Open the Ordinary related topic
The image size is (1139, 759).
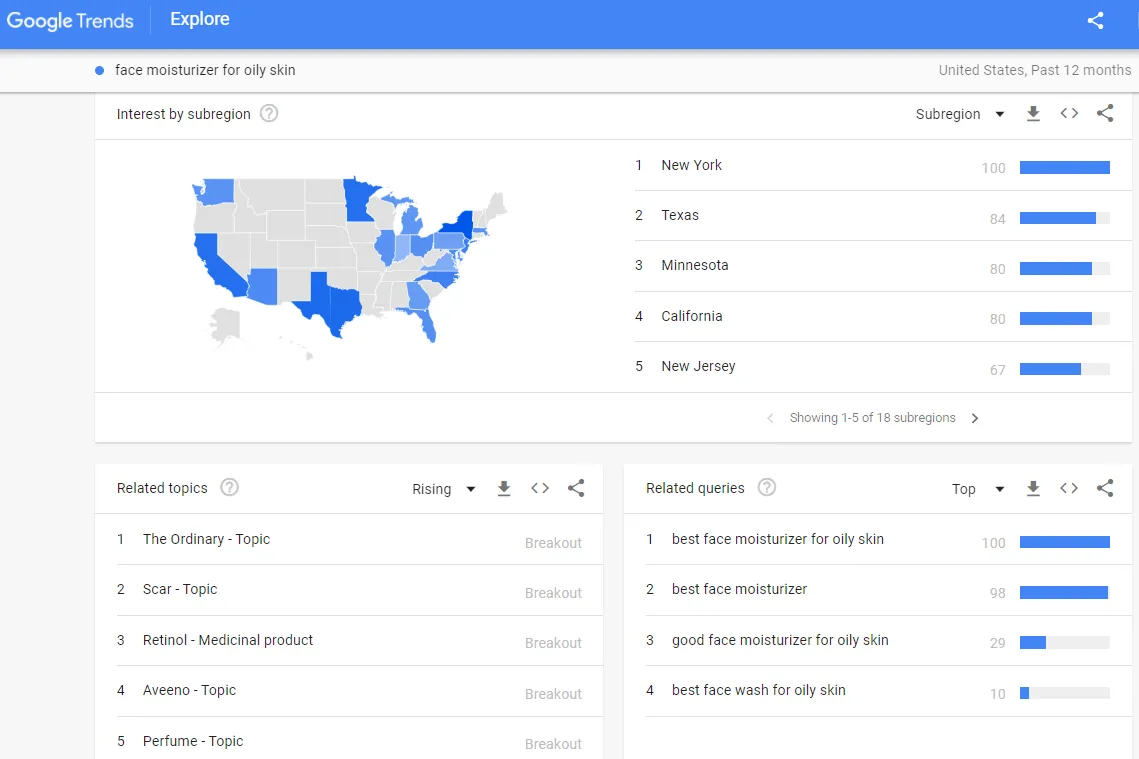coord(206,539)
